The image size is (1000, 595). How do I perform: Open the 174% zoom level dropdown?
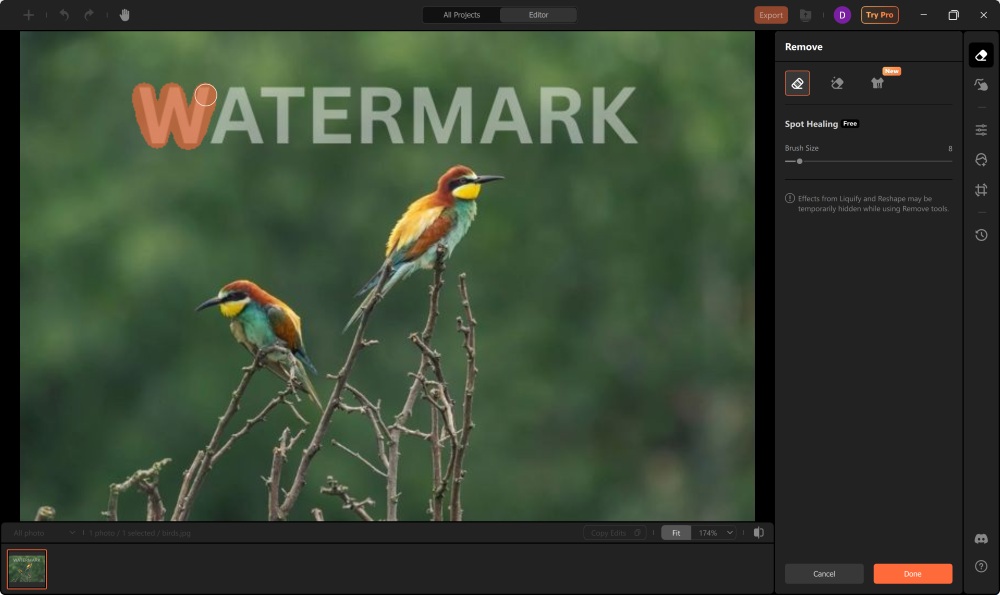pos(712,532)
